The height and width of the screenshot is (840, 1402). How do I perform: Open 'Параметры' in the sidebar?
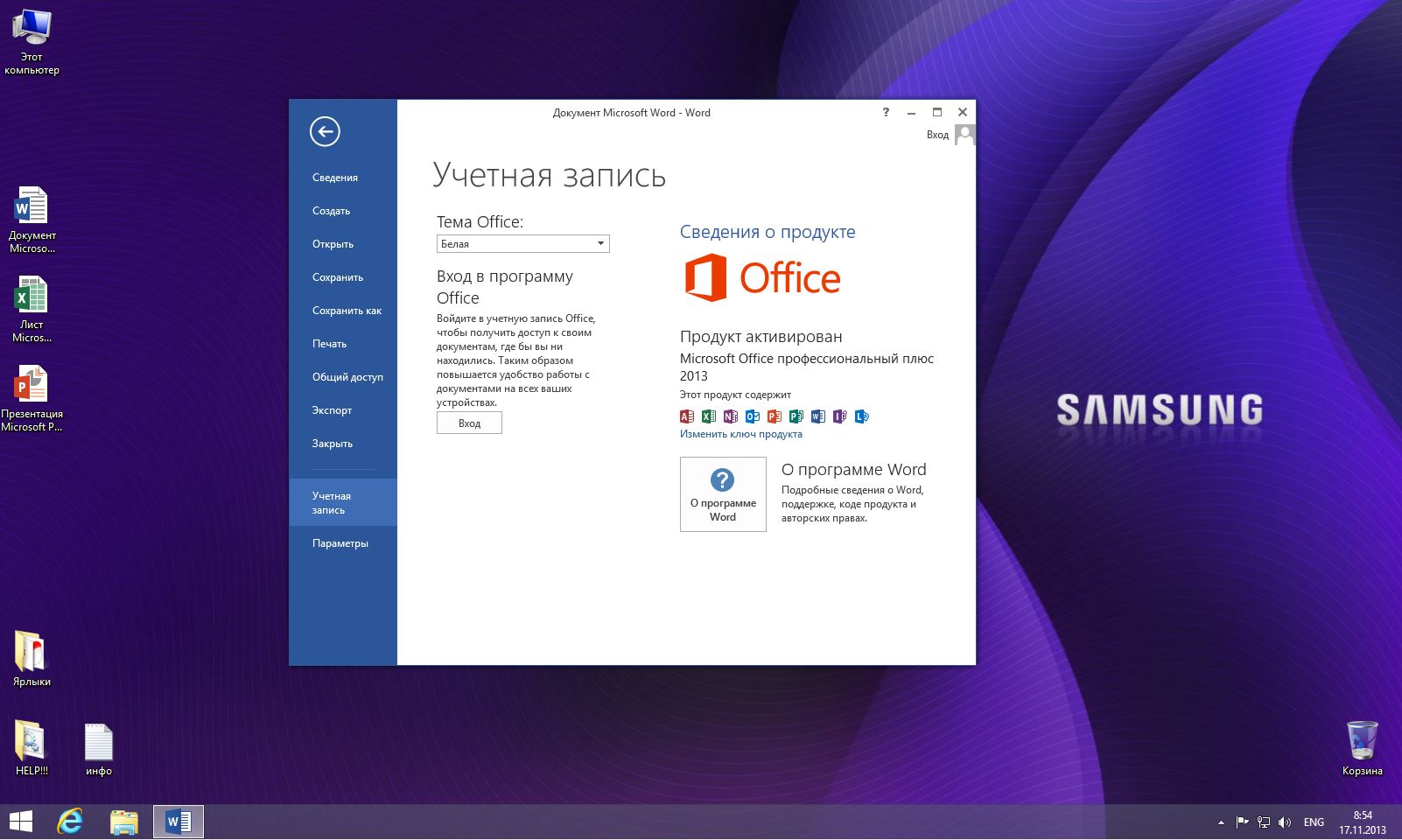pyautogui.click(x=343, y=543)
